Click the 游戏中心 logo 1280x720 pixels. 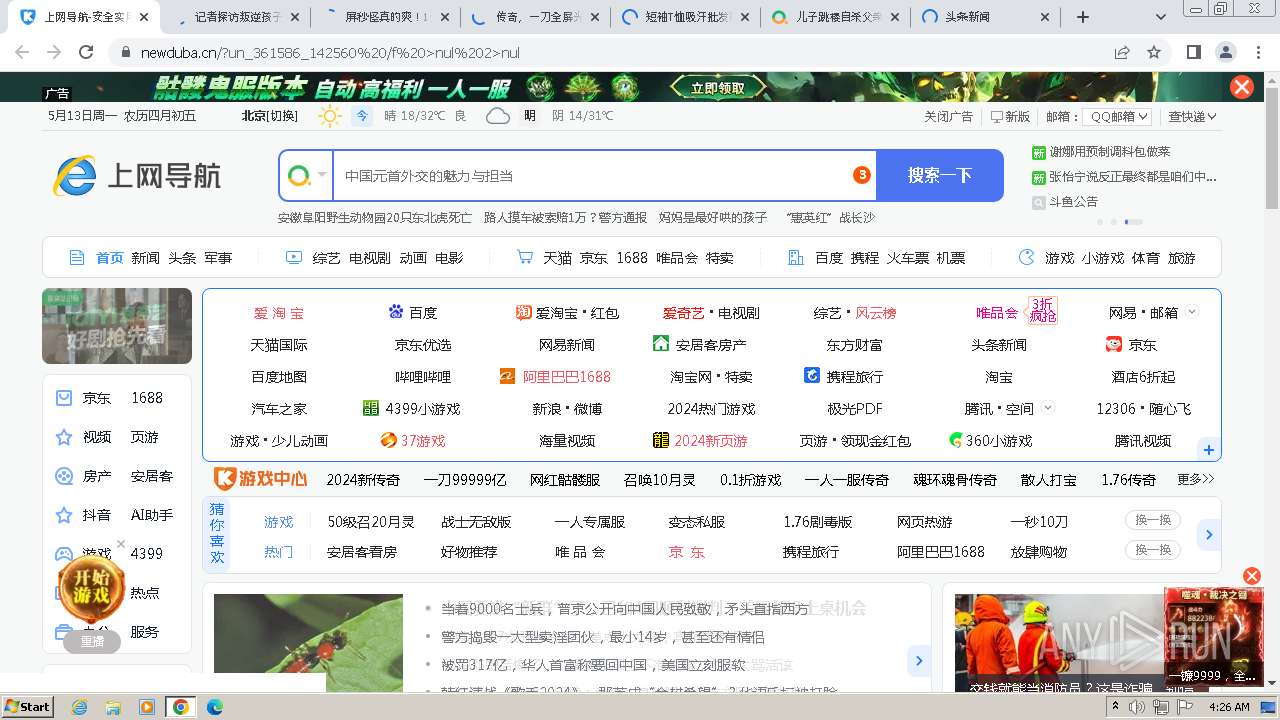click(x=261, y=478)
